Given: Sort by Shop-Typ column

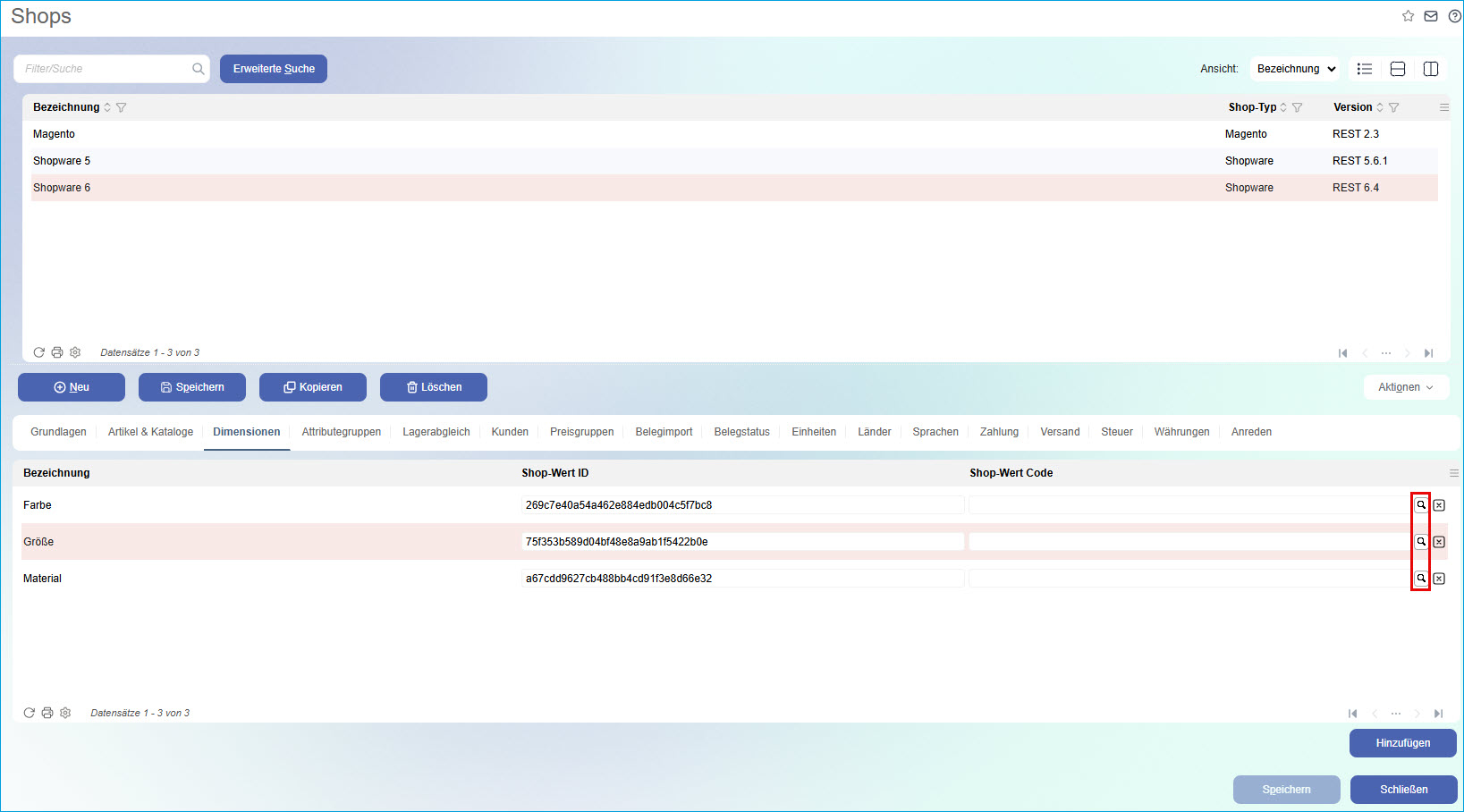Looking at the screenshot, I should click(1283, 107).
